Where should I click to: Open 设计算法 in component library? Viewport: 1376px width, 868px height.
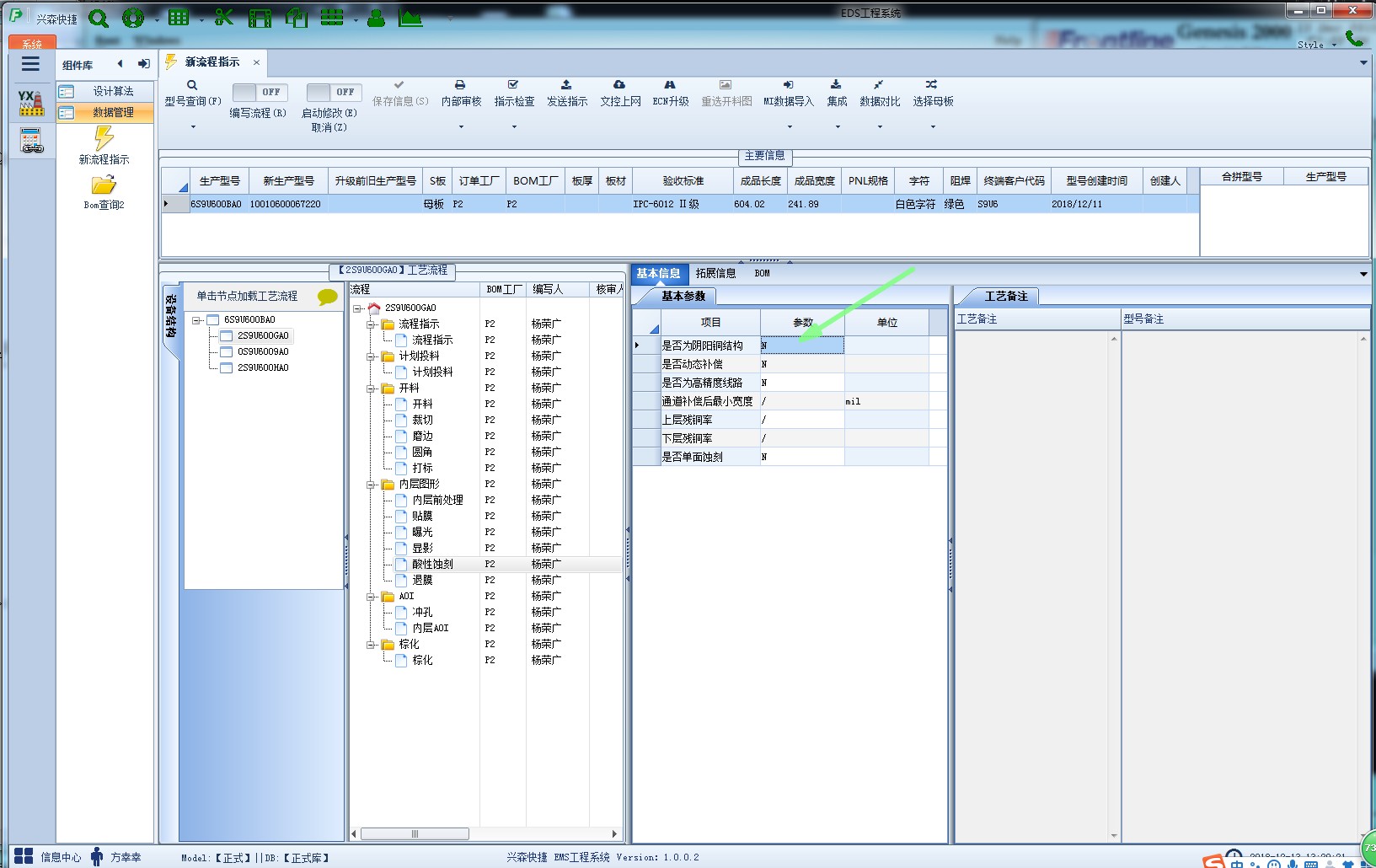[105, 91]
